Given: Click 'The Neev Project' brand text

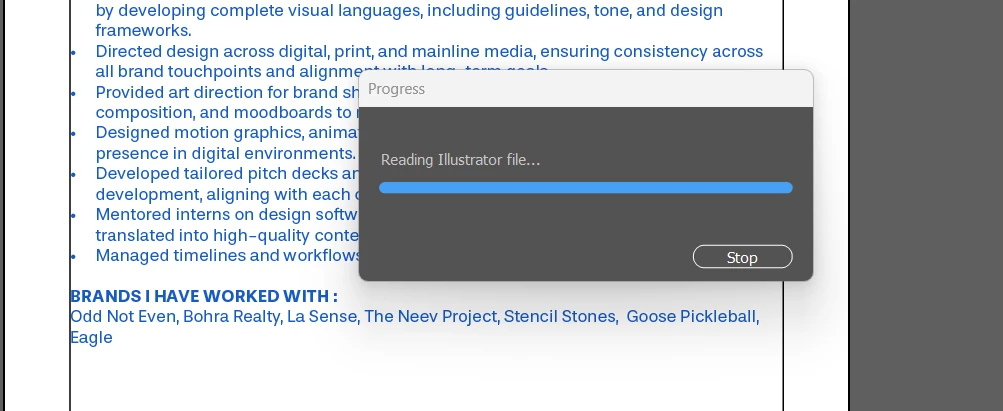Looking at the screenshot, I should (x=430, y=317).
